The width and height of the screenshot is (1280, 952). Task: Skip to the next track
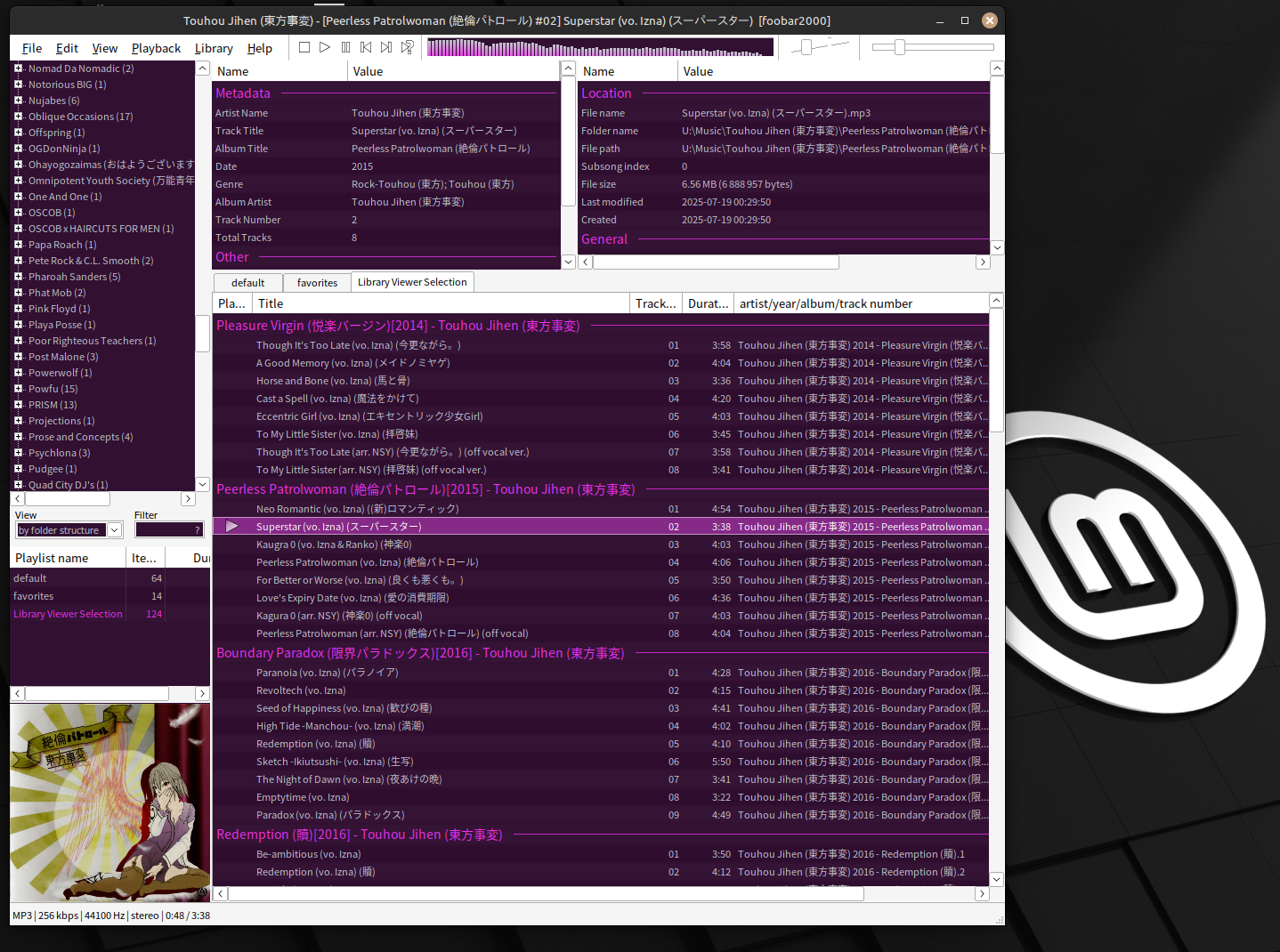coord(386,47)
